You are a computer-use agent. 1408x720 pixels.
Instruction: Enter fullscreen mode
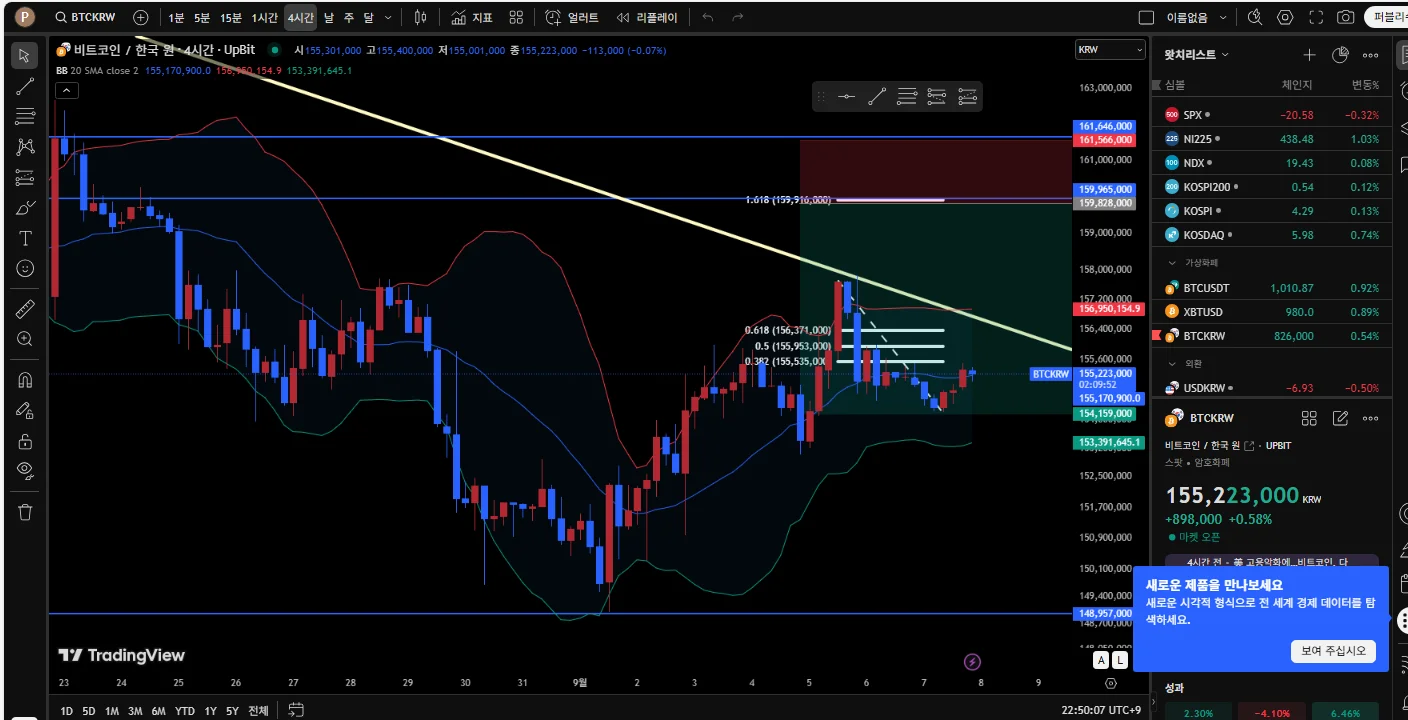(1316, 17)
